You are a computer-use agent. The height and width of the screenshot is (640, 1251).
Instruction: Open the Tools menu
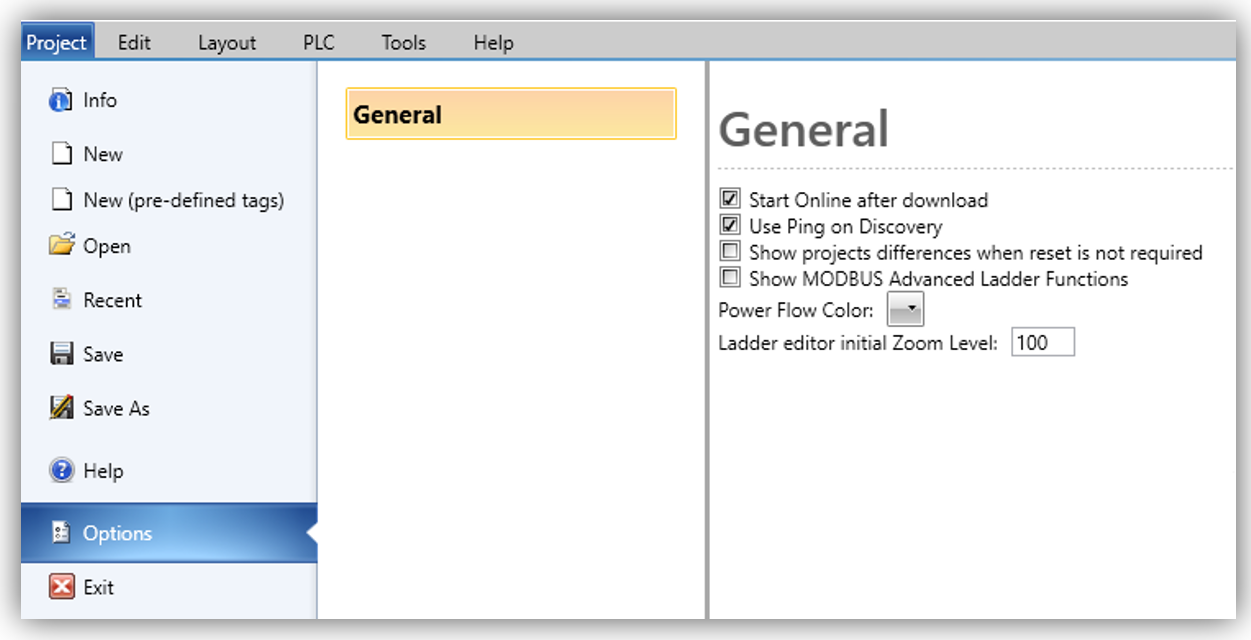point(404,43)
